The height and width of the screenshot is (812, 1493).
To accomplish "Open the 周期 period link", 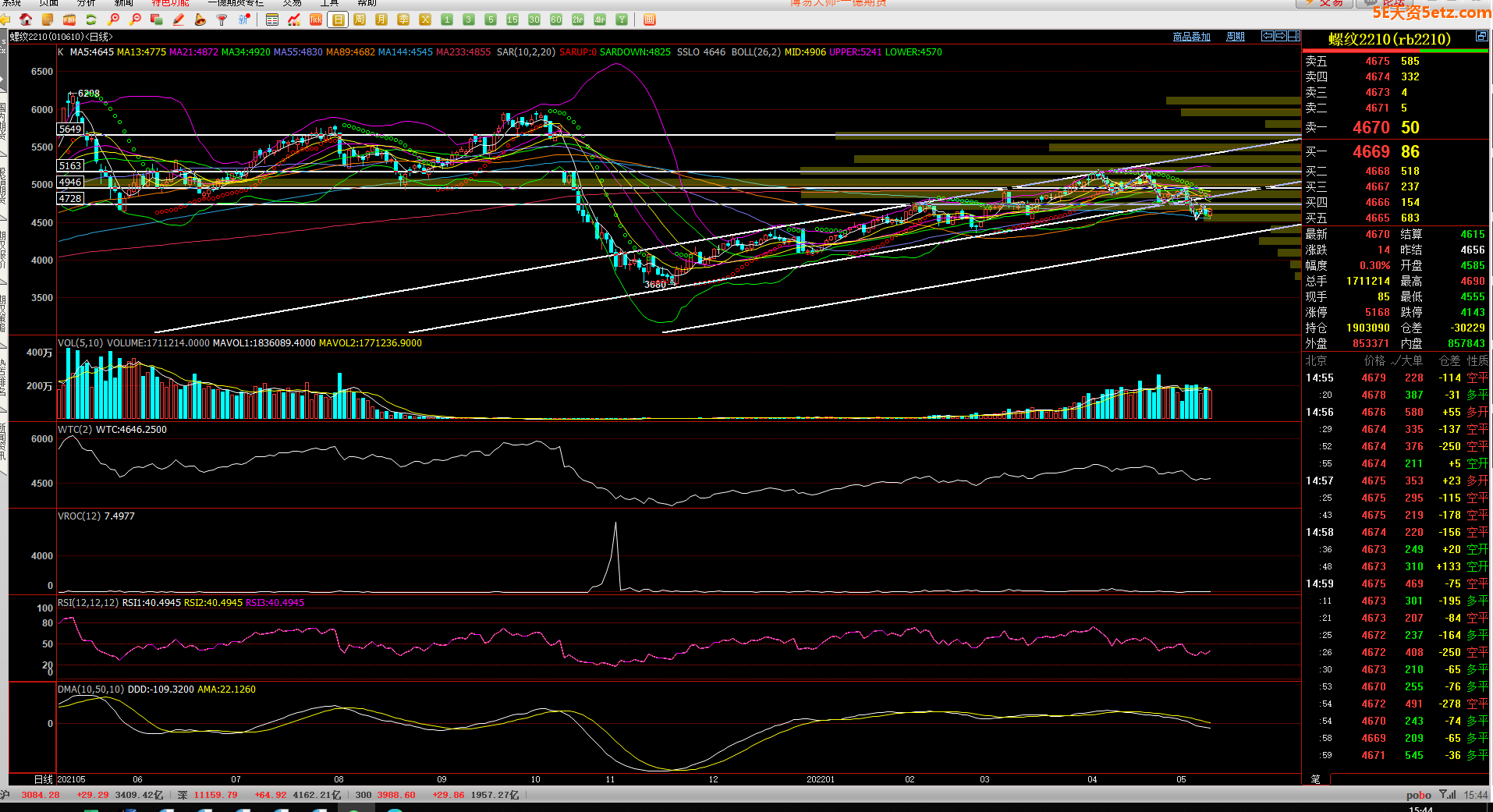I will (1236, 37).
